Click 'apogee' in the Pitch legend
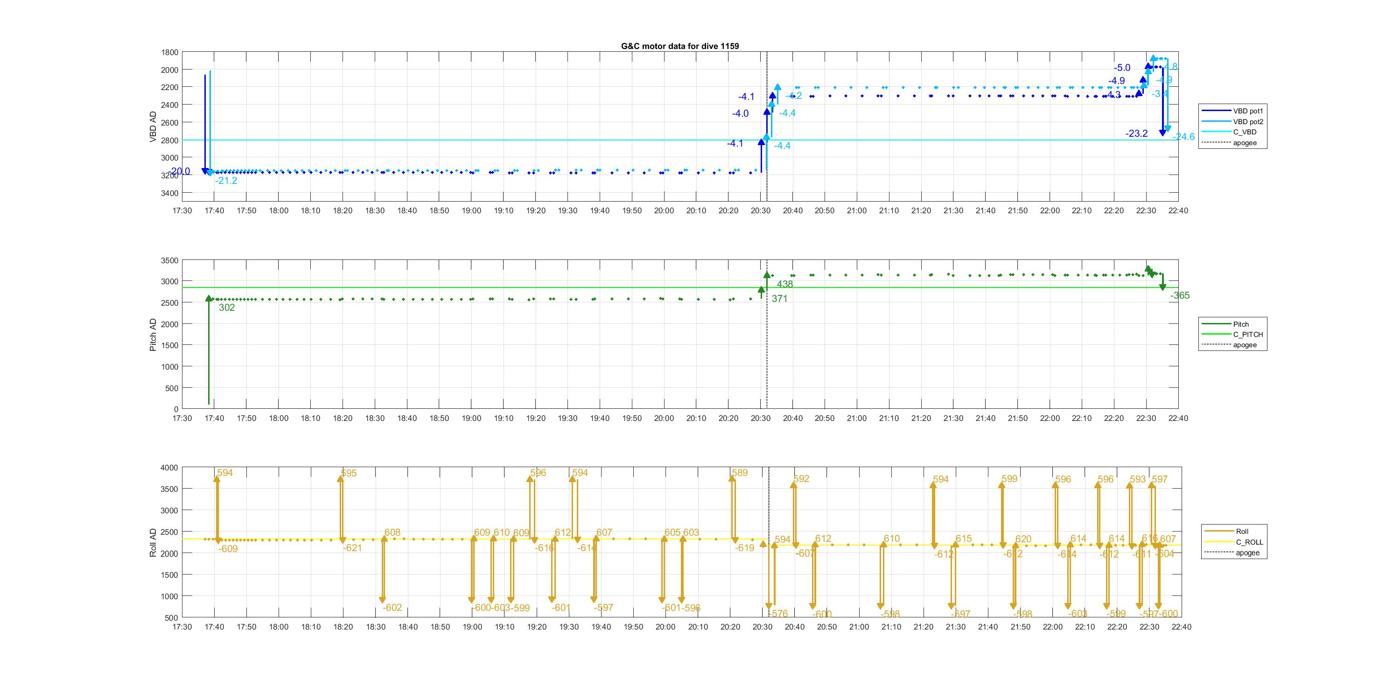Viewport: 1400px width, 693px height. coord(1245,345)
